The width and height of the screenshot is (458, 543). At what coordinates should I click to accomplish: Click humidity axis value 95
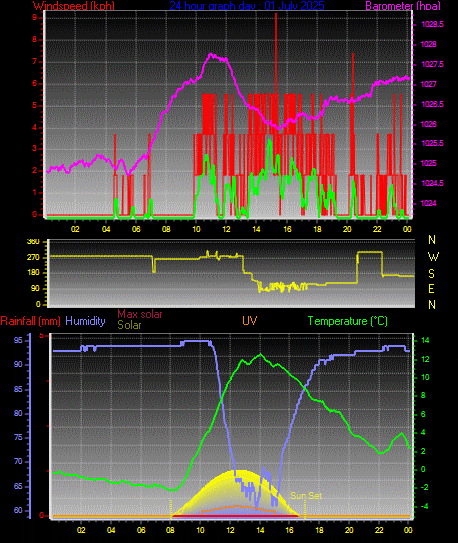[18, 340]
